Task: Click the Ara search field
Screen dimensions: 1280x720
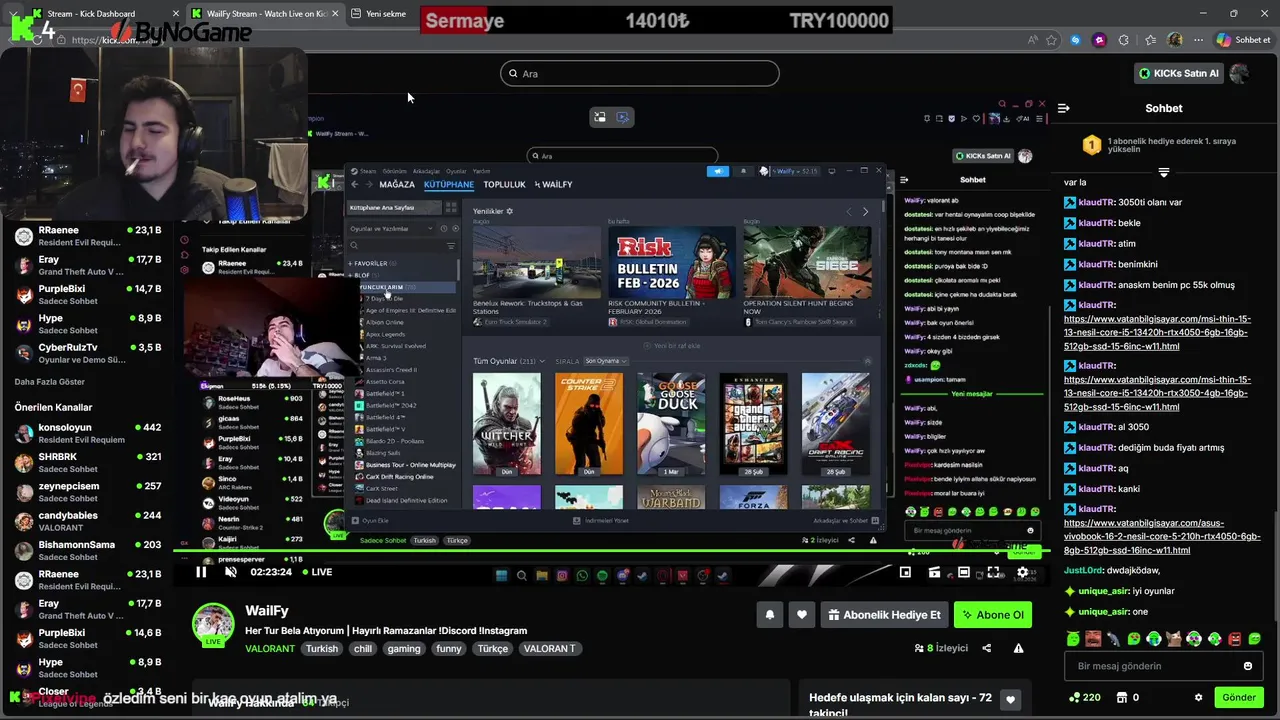Action: tap(640, 73)
